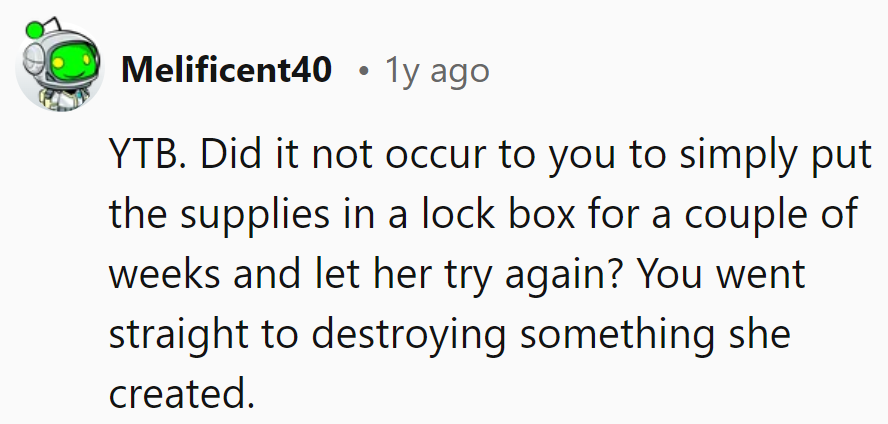888x424 pixels.
Task: Click the phrase "lock box" in comment
Action: (497, 215)
